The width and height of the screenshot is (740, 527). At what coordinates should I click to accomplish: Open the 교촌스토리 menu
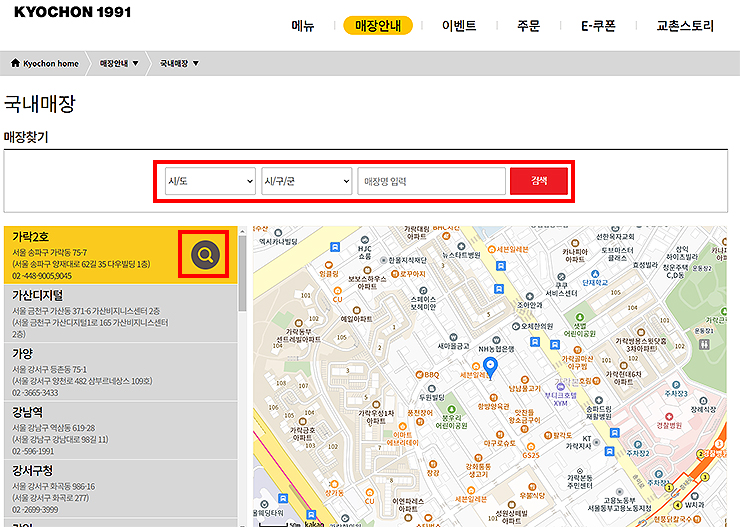coord(685,25)
